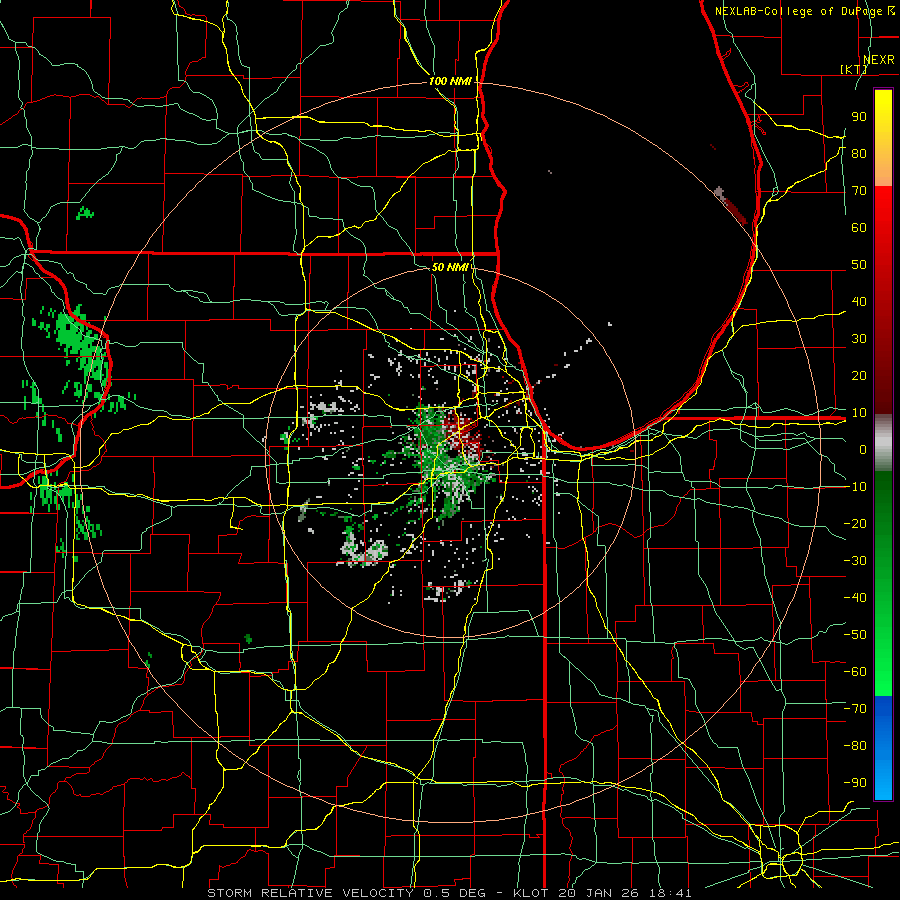This screenshot has width=900, height=900.
Task: Click the 100 NMI range ring label
Action: point(450,82)
